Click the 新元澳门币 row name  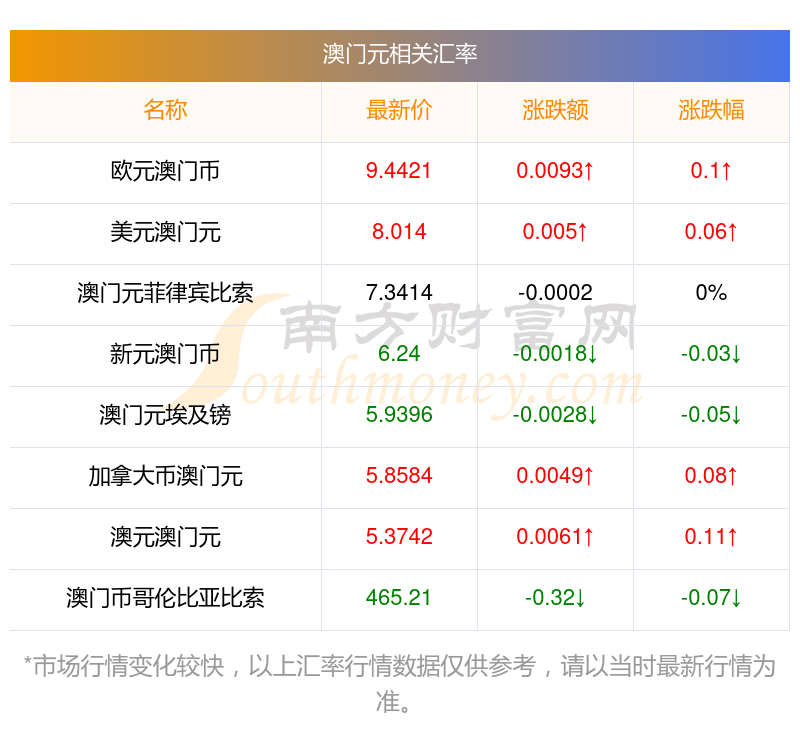coord(165,354)
